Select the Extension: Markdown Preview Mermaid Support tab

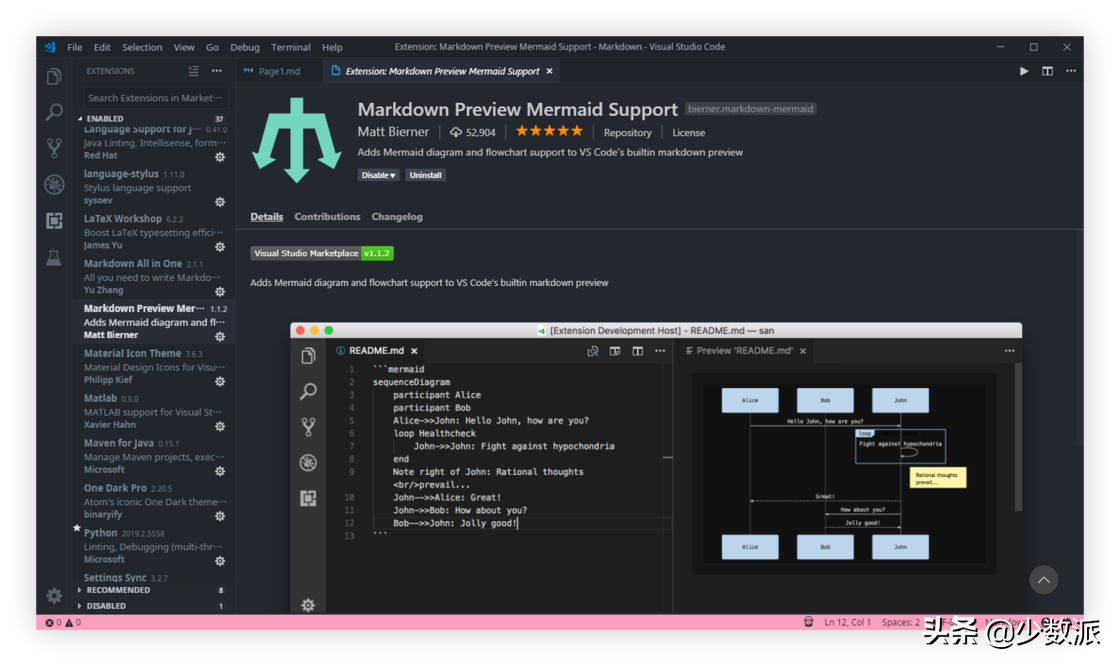pyautogui.click(x=441, y=71)
